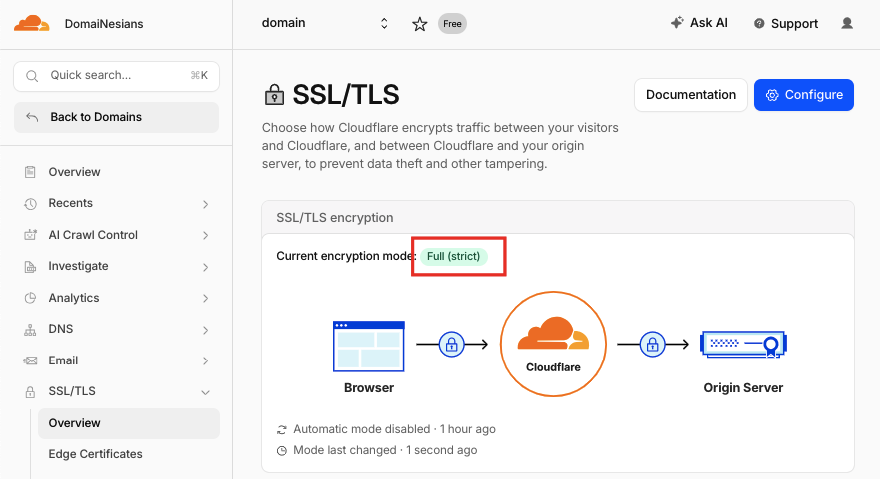Focus the Quick search input field

[116, 76]
